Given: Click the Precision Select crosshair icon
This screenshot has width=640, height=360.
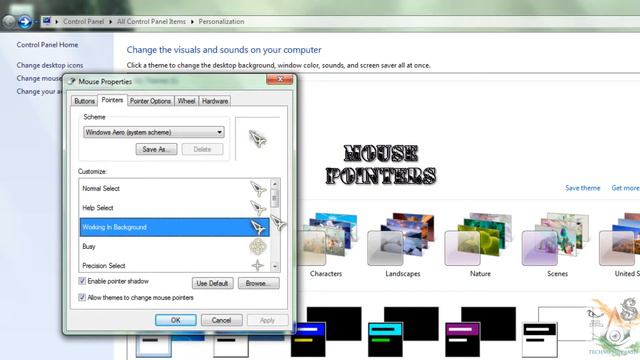Looking at the screenshot, I should click(258, 266).
